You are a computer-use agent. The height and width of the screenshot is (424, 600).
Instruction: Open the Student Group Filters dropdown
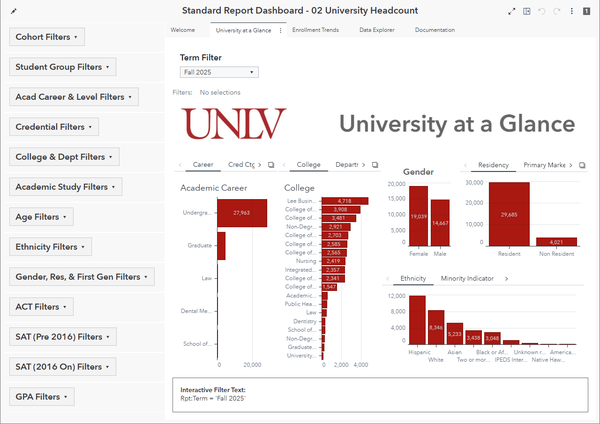63,67
